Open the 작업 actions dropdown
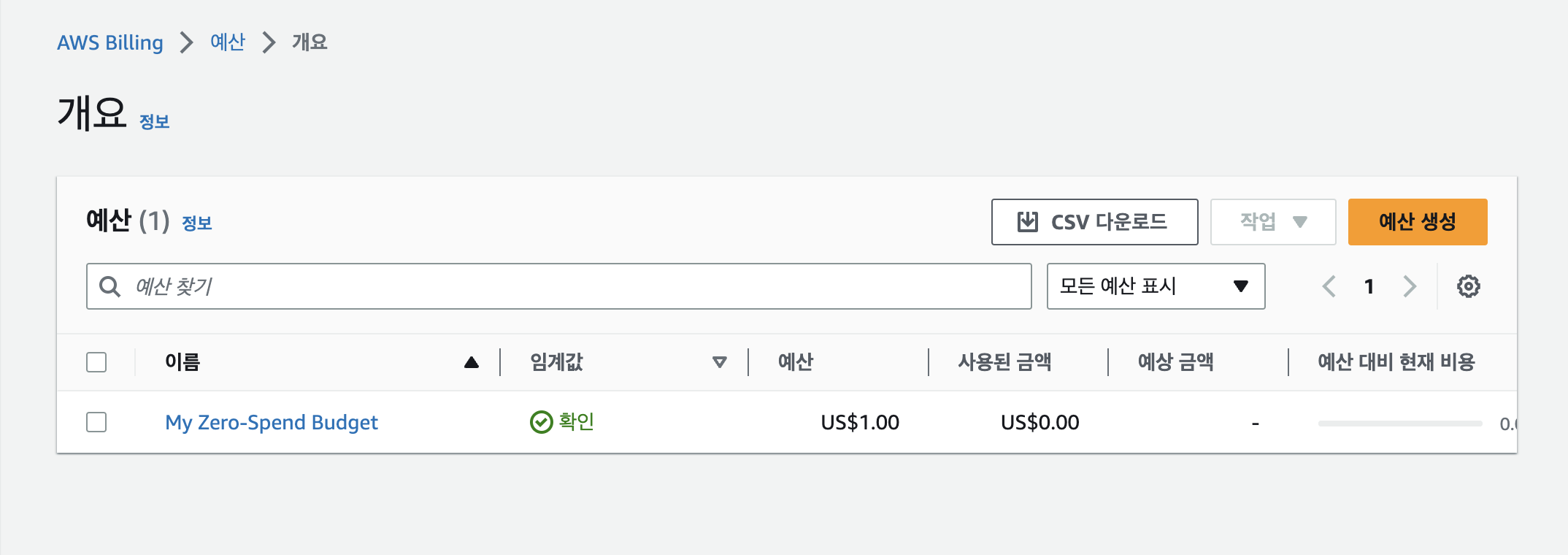 pyautogui.click(x=1272, y=222)
